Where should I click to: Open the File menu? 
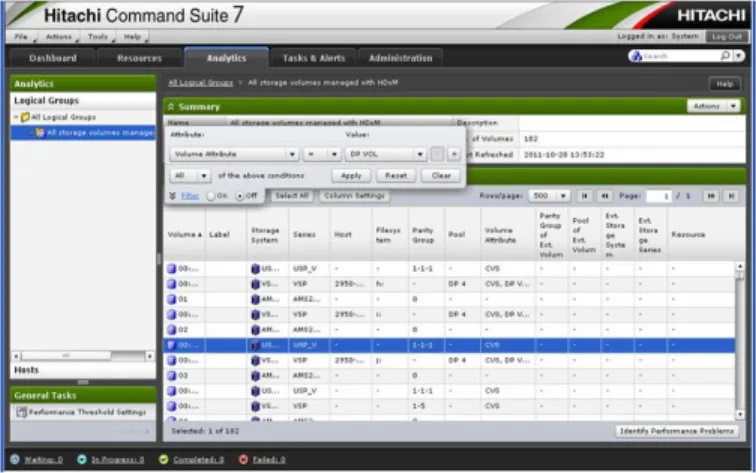[21, 37]
